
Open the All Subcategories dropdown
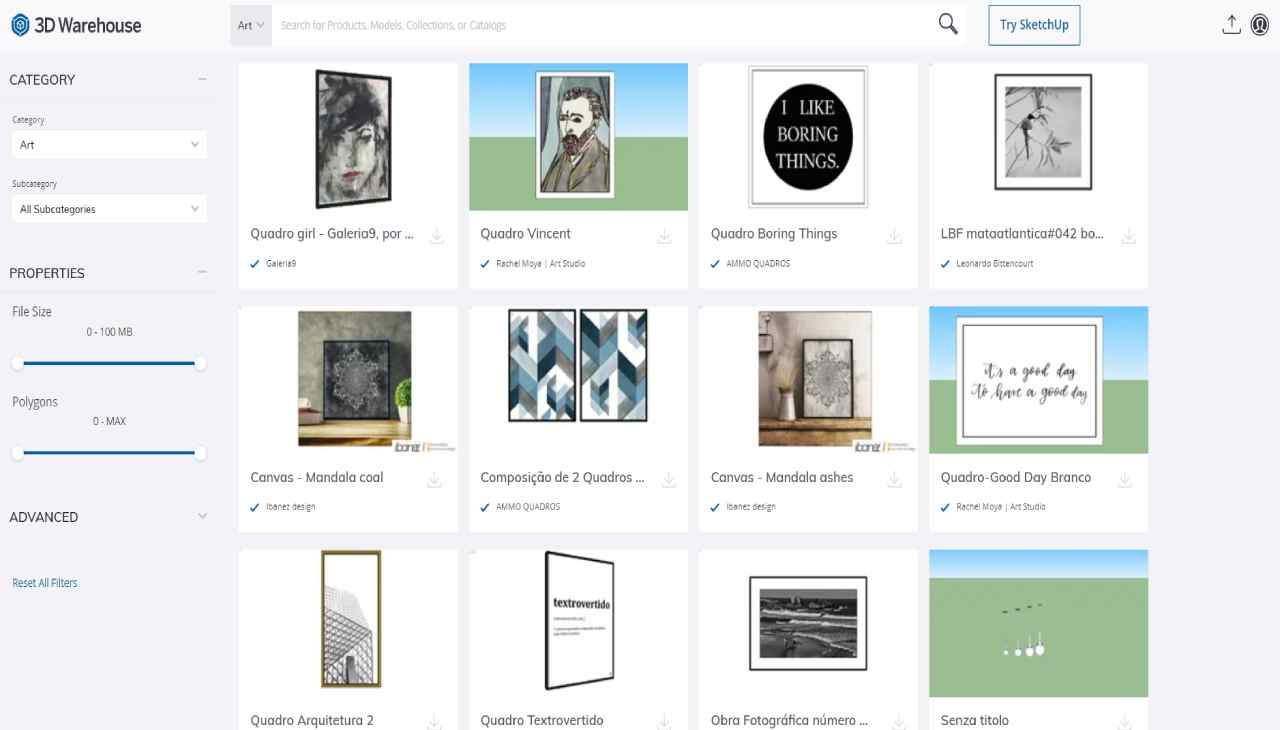click(109, 209)
